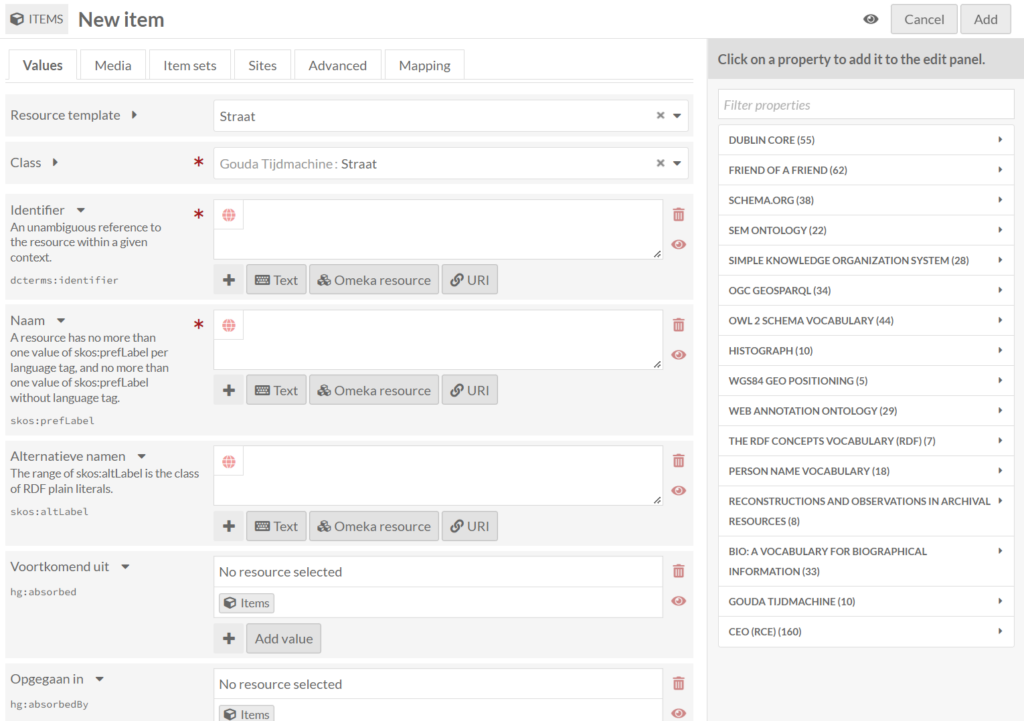Click the Add button
This screenshot has width=1024, height=721.
pos(985,19)
